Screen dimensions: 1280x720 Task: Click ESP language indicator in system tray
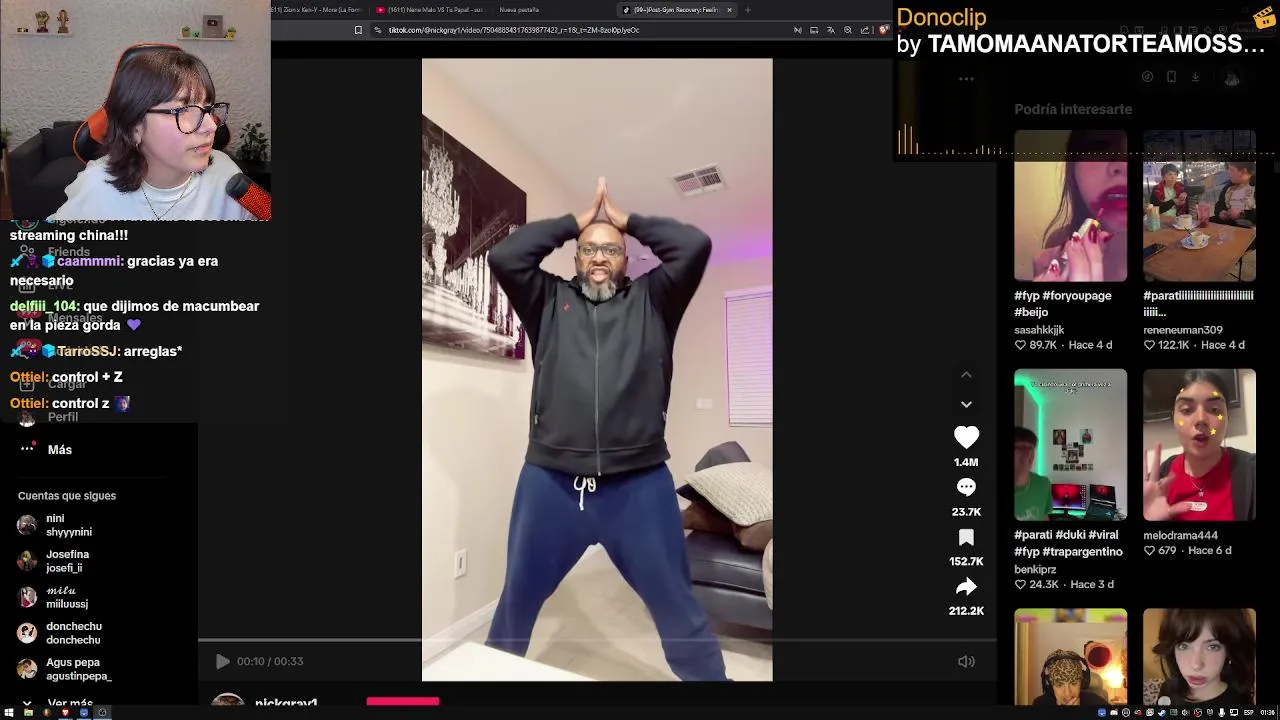click(x=1247, y=713)
